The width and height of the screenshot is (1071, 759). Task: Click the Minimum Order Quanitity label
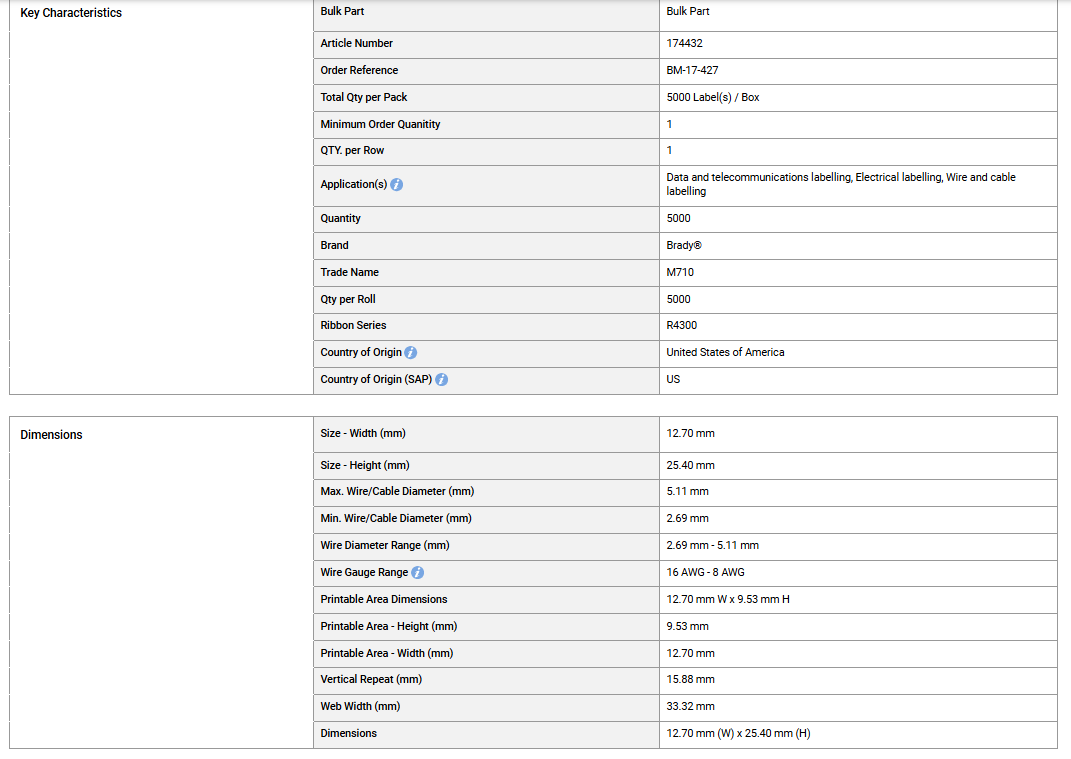pyautogui.click(x=380, y=124)
